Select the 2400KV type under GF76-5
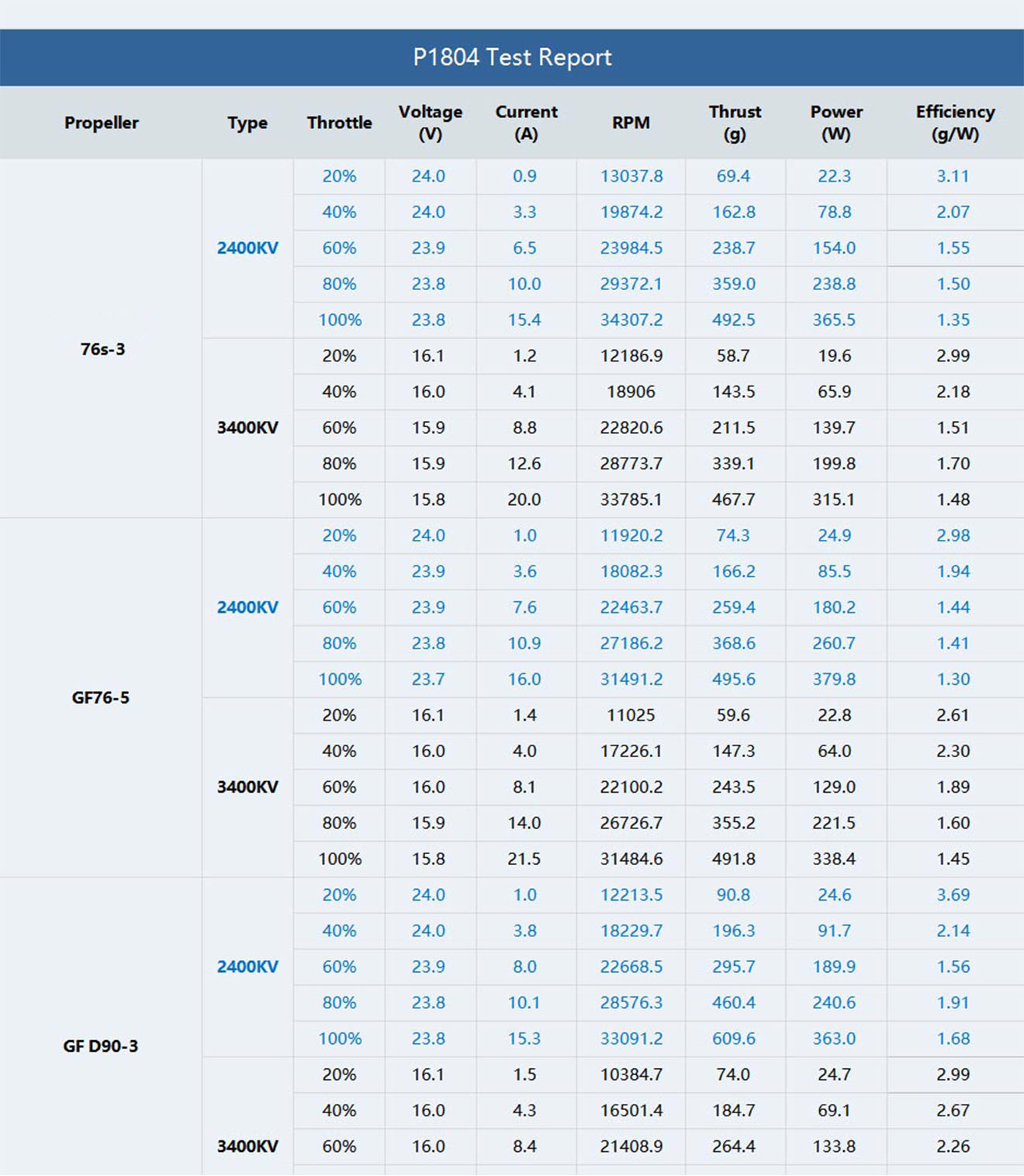This screenshot has width=1024, height=1176. pyautogui.click(x=247, y=607)
